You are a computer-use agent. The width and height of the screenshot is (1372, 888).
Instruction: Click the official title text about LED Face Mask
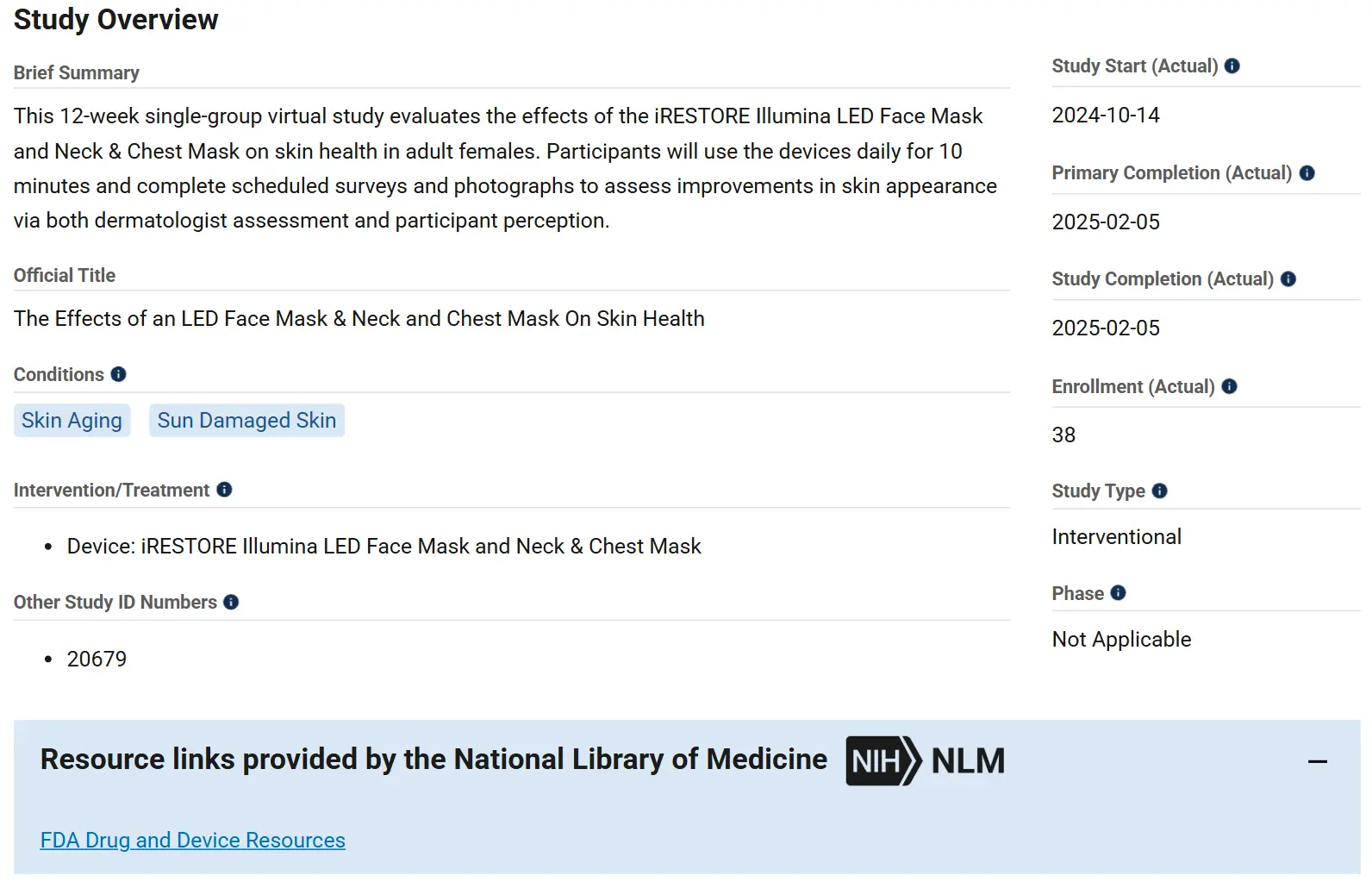(359, 318)
